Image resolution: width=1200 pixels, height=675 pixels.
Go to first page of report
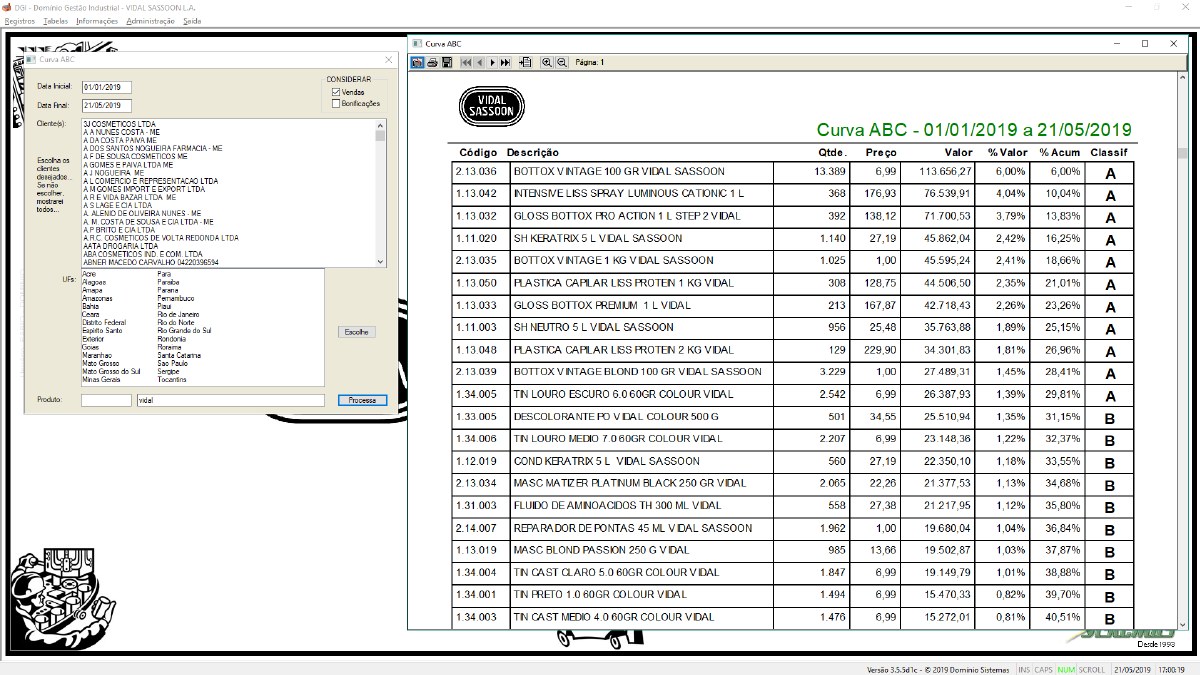(466, 62)
